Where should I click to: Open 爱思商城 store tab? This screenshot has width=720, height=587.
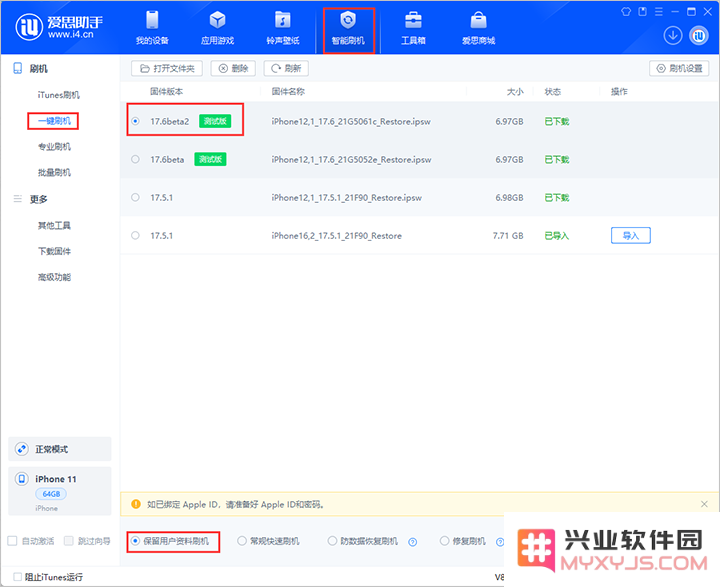478,28
